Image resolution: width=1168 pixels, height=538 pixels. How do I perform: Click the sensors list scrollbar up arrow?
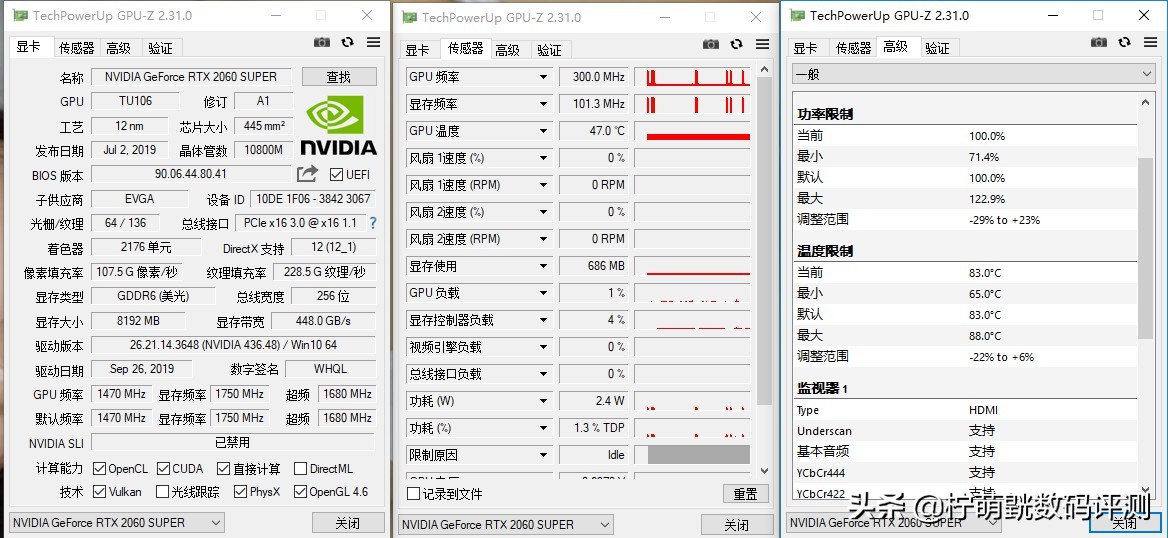tap(764, 69)
